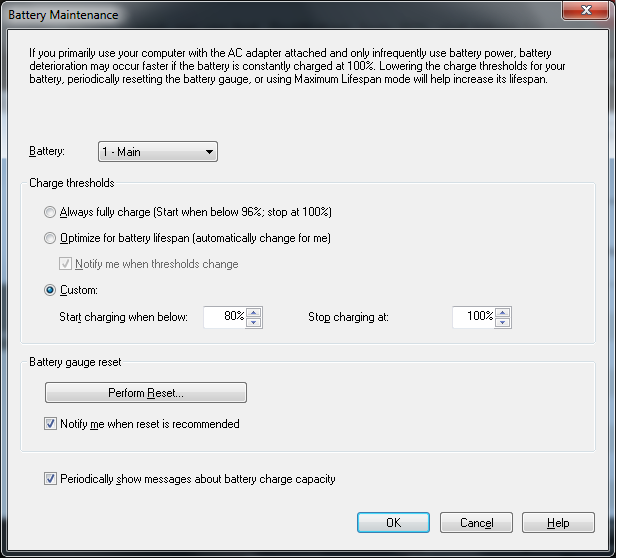Increase Start charging when below value
Image resolution: width=617 pixels, height=558 pixels.
[x=254, y=312]
